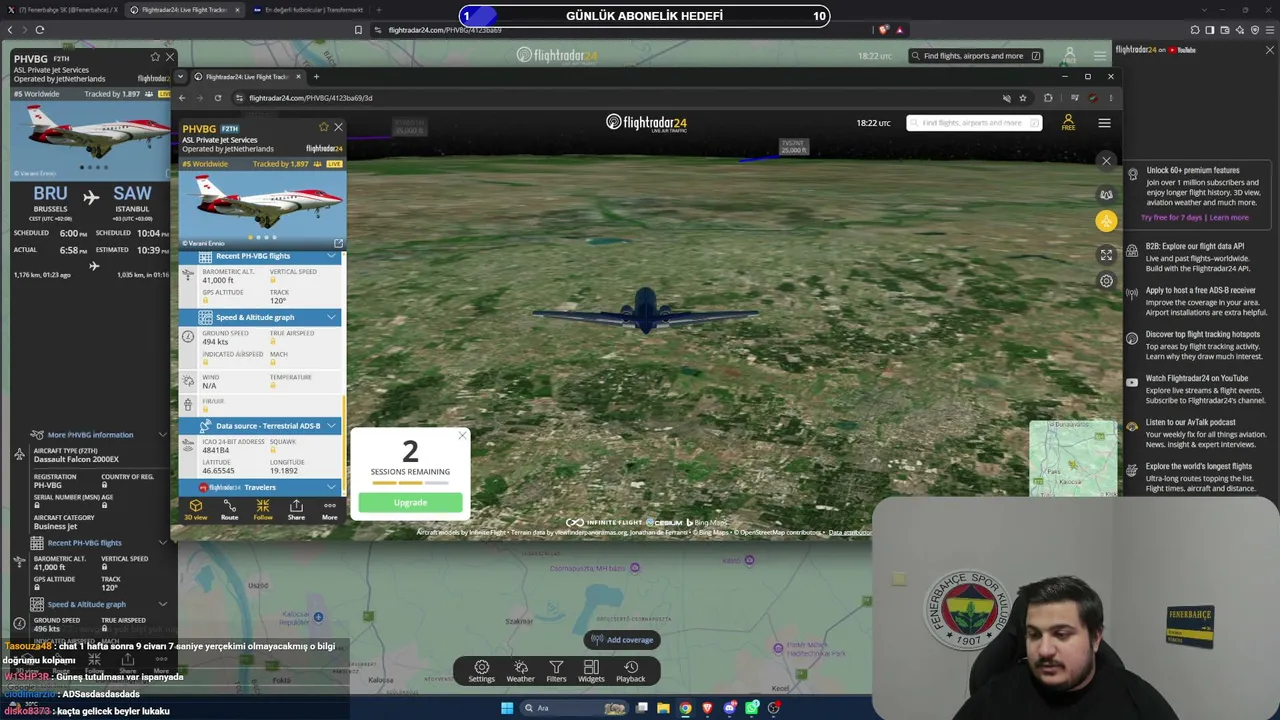Close the Flightradar24 on YouTube sidebar
The image size is (1280, 720).
click(1270, 49)
